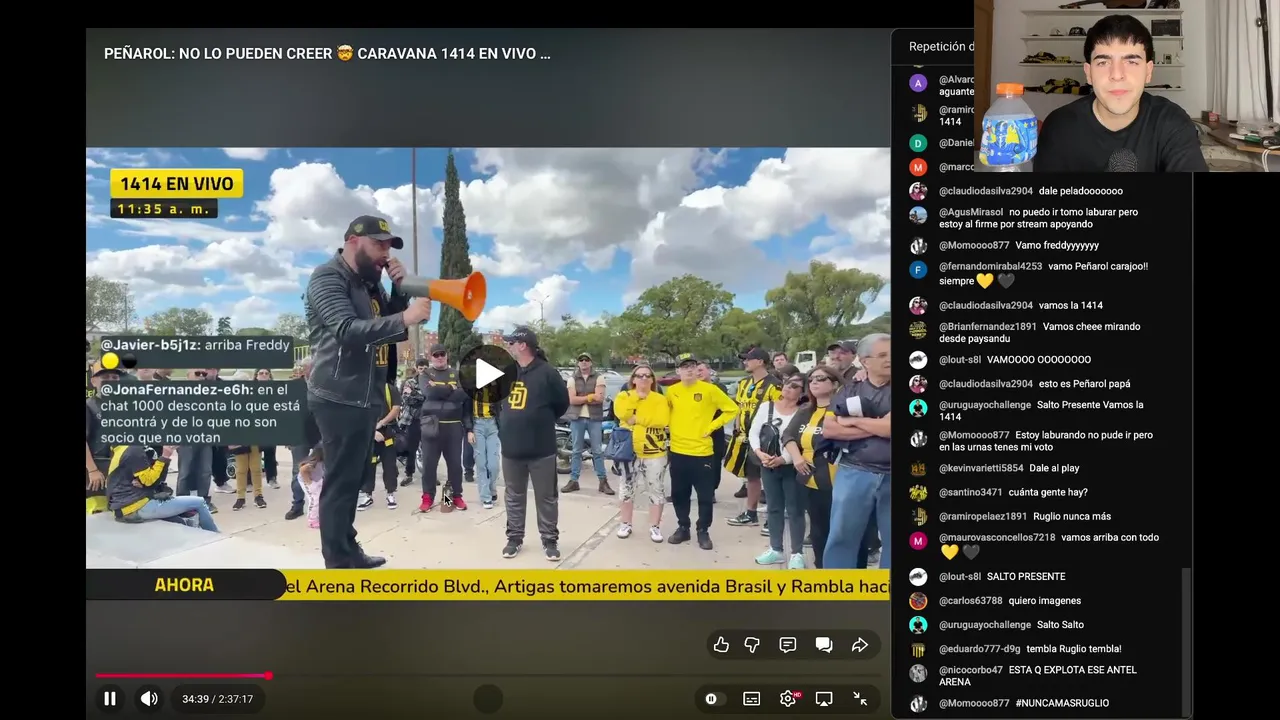The width and height of the screenshot is (1280, 720).
Task: Open the Repetición chat header dropdown
Action: (940, 47)
